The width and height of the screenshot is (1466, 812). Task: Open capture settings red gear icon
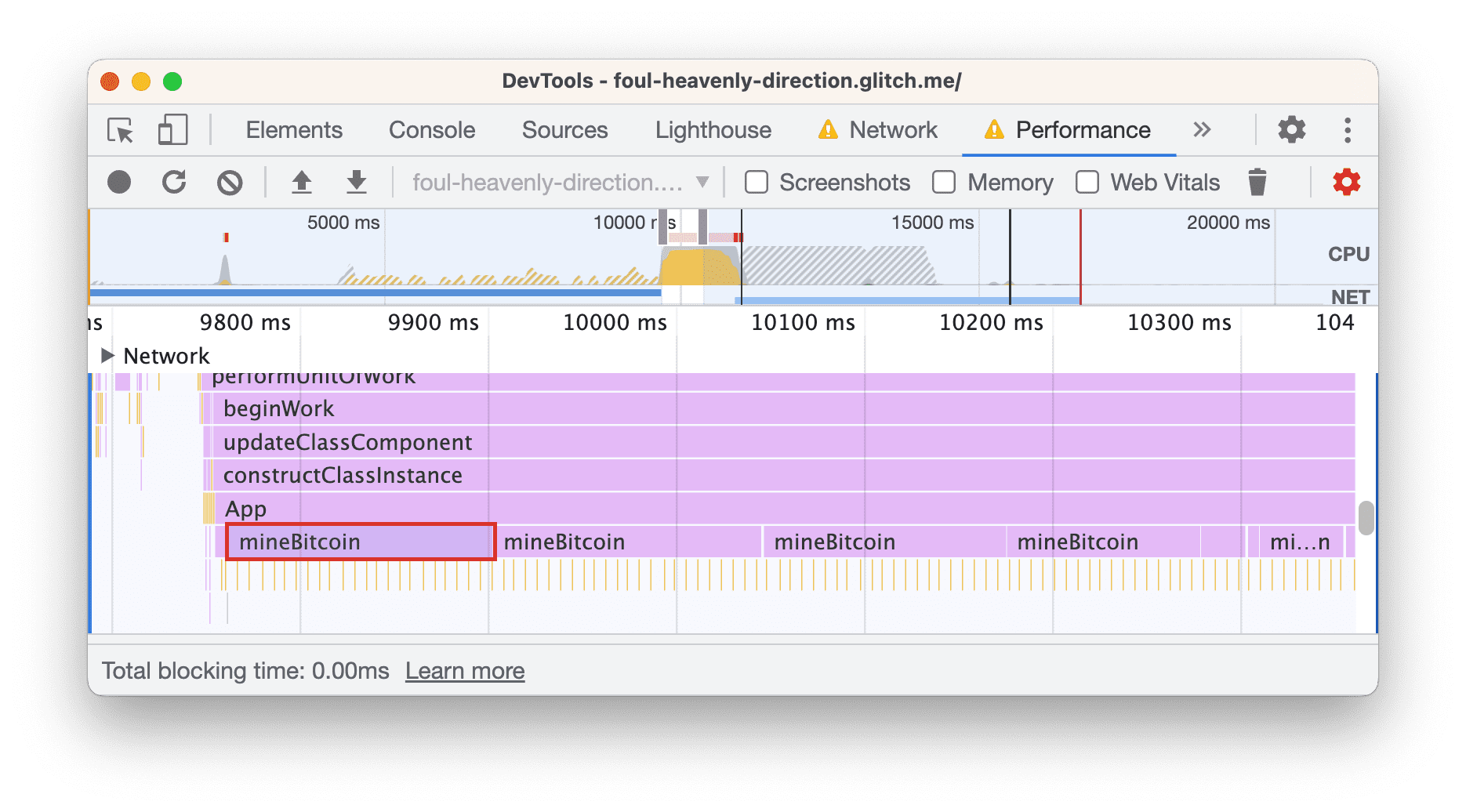coord(1347,183)
